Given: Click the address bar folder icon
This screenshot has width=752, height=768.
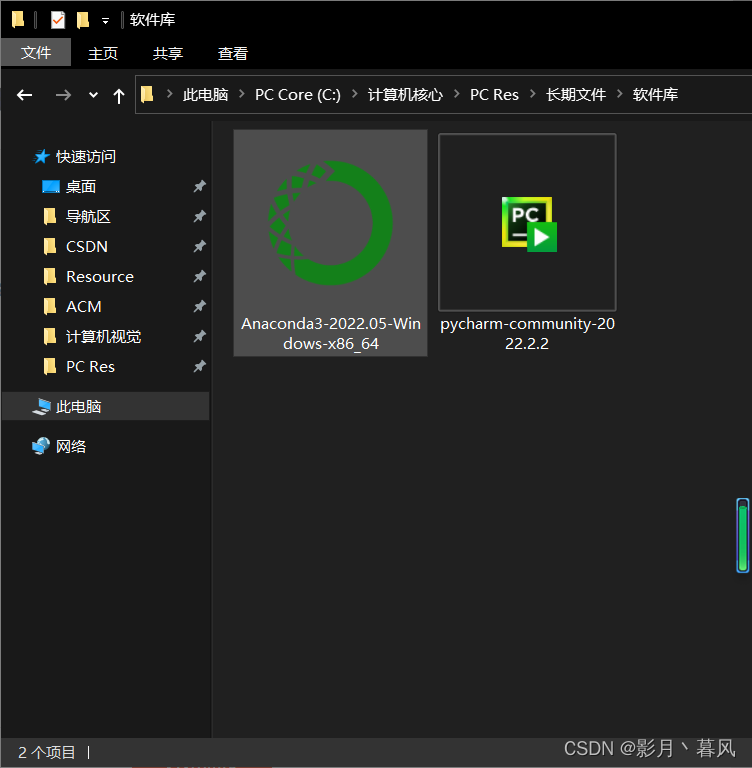Looking at the screenshot, I should point(147,94).
